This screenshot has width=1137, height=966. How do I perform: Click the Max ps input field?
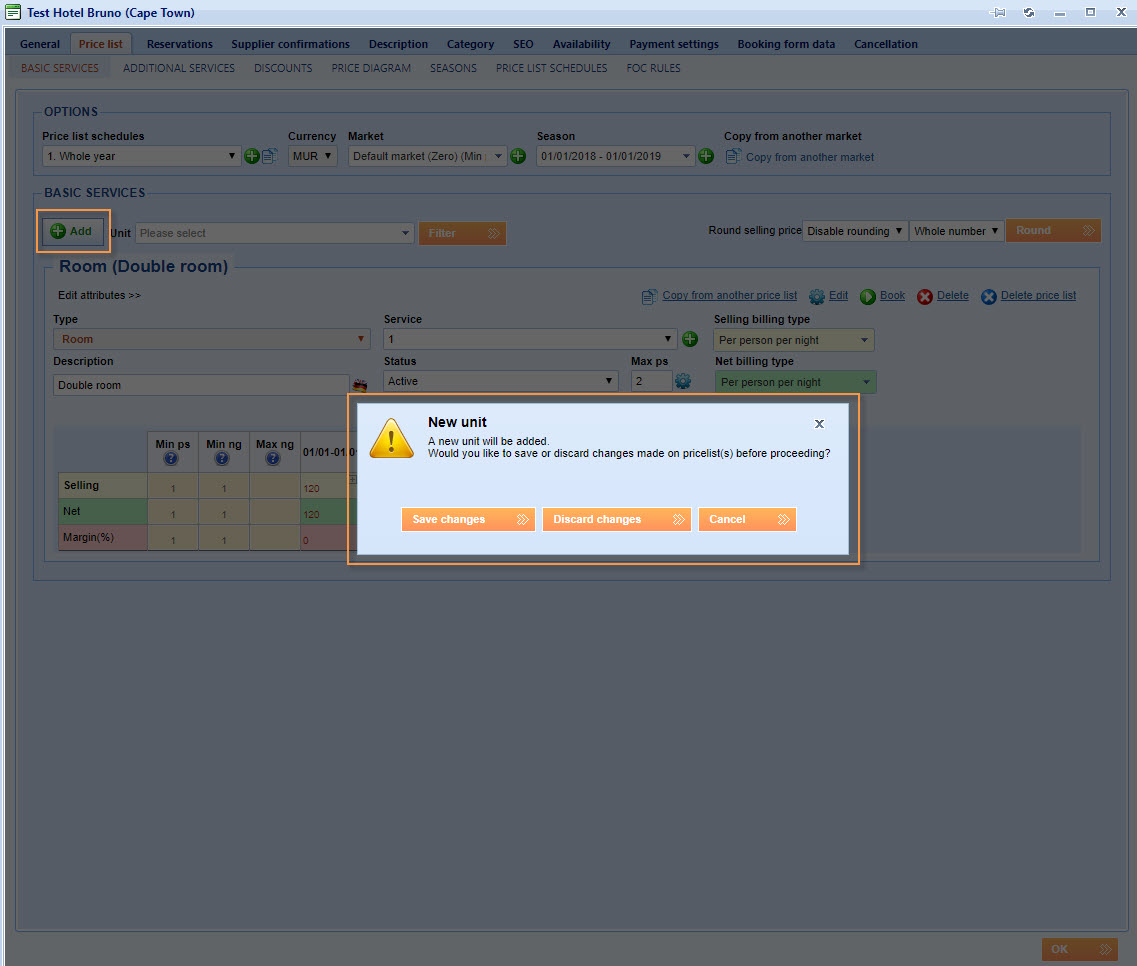click(x=652, y=381)
